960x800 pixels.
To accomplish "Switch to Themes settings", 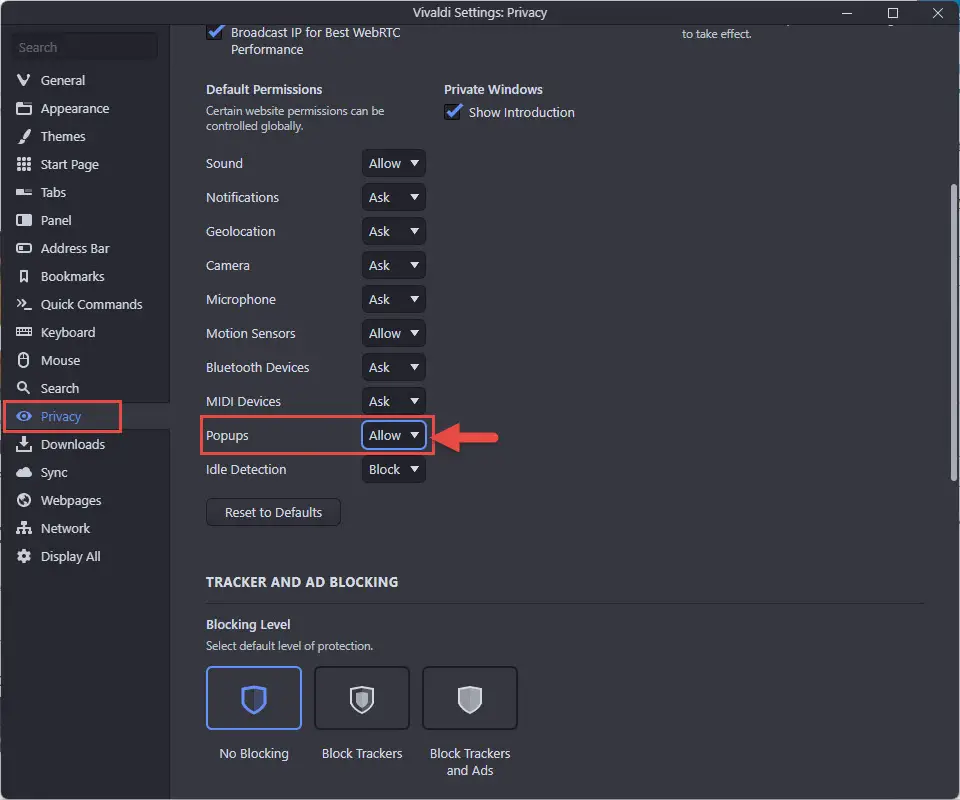I will 63,136.
